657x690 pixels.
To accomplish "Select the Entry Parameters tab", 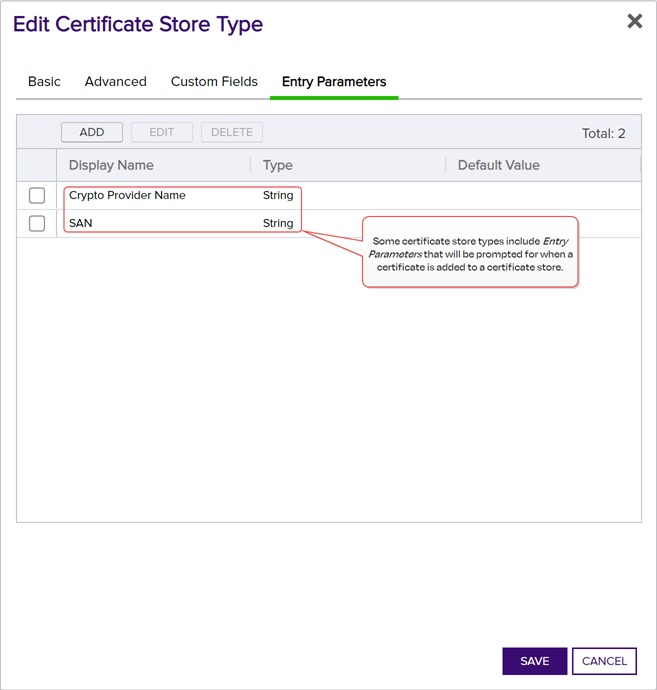I will [x=334, y=82].
